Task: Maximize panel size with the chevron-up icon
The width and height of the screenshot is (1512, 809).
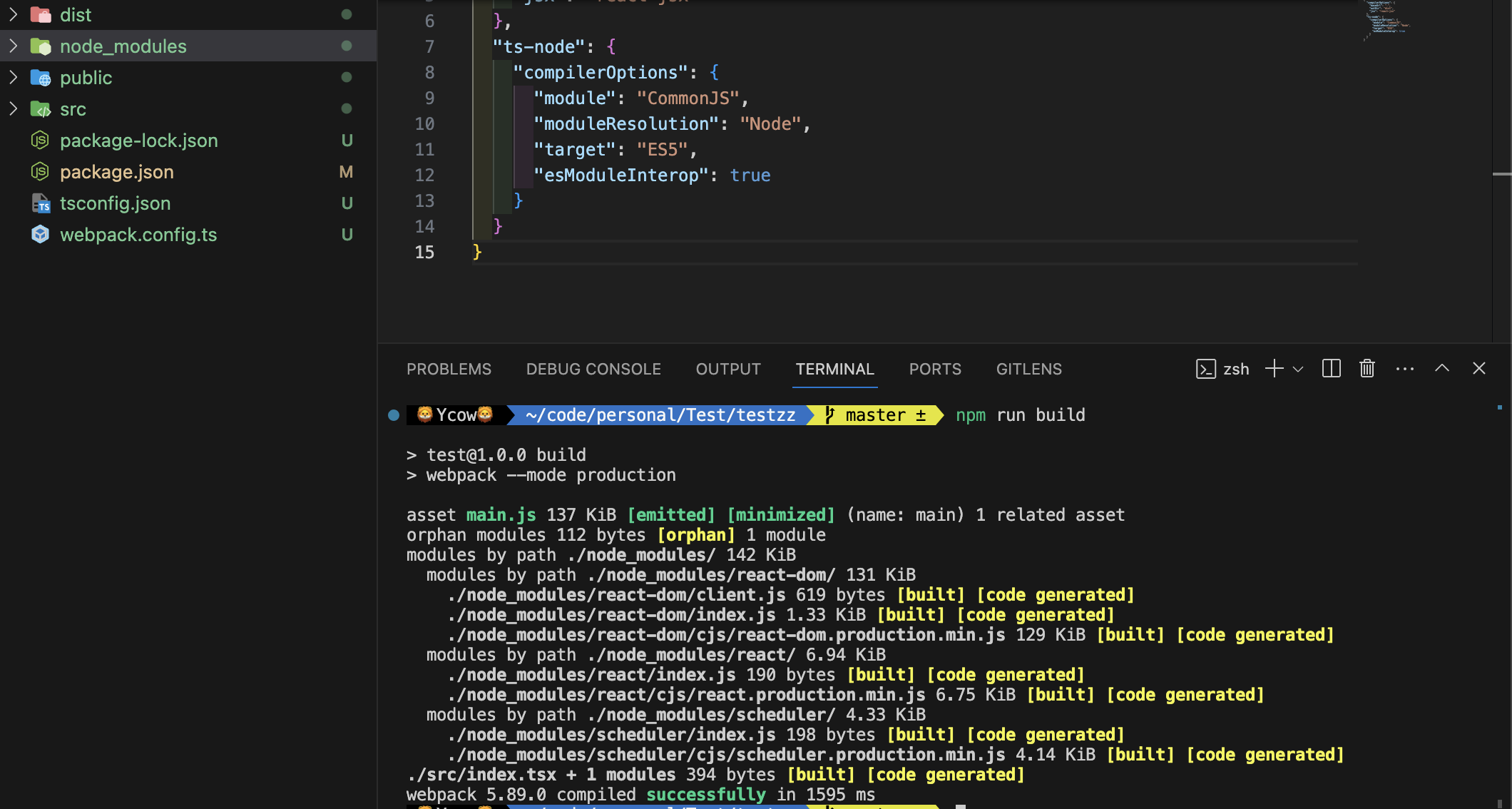Action: [x=1441, y=369]
